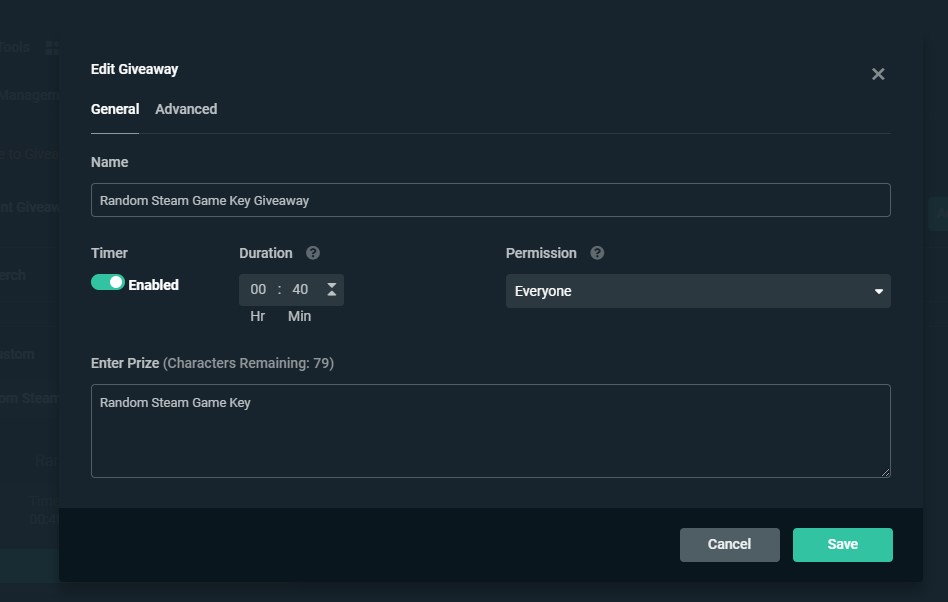
Task: Click the Permission help question mark icon
Action: (x=597, y=253)
